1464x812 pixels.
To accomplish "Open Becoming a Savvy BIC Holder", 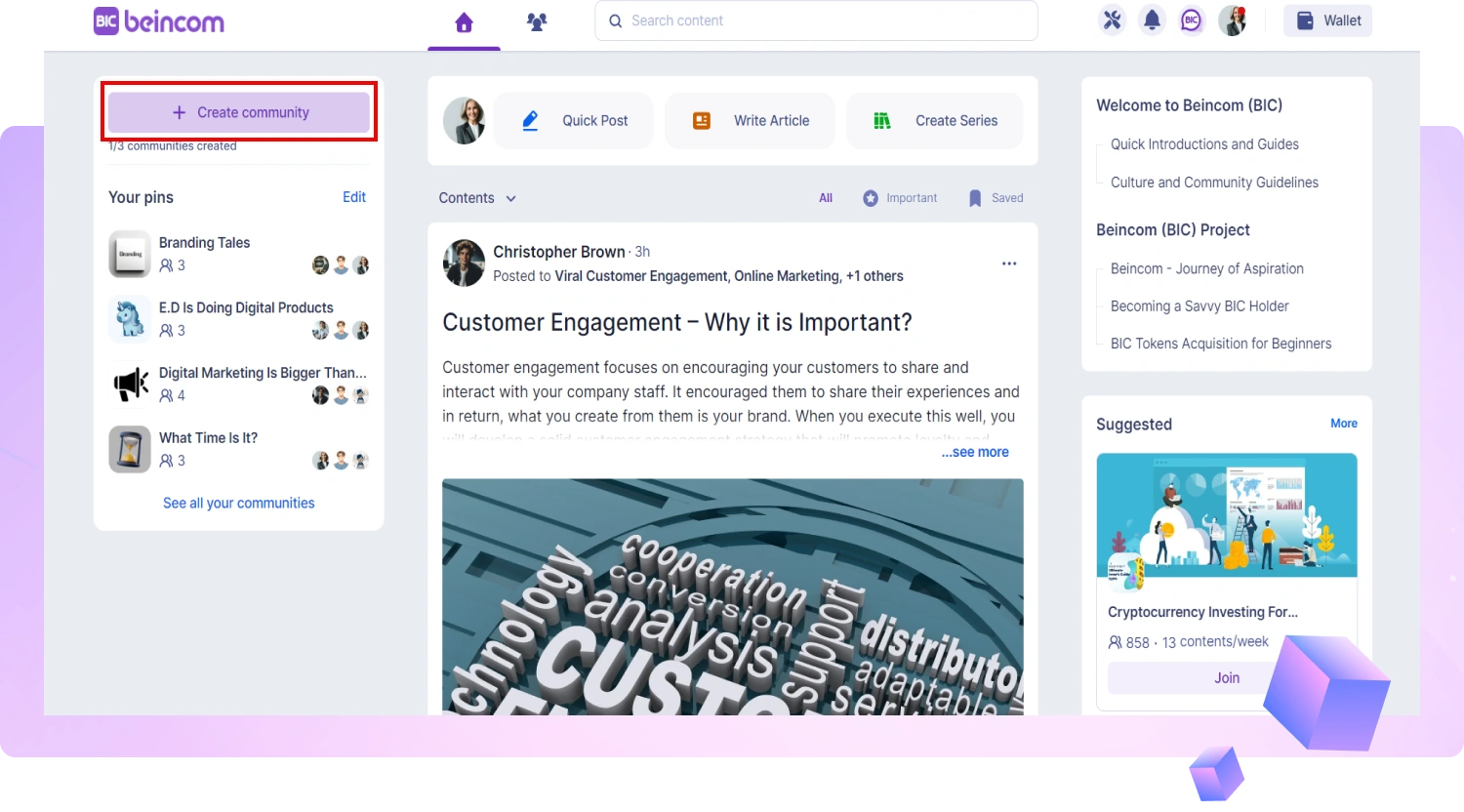I will click(x=1200, y=306).
